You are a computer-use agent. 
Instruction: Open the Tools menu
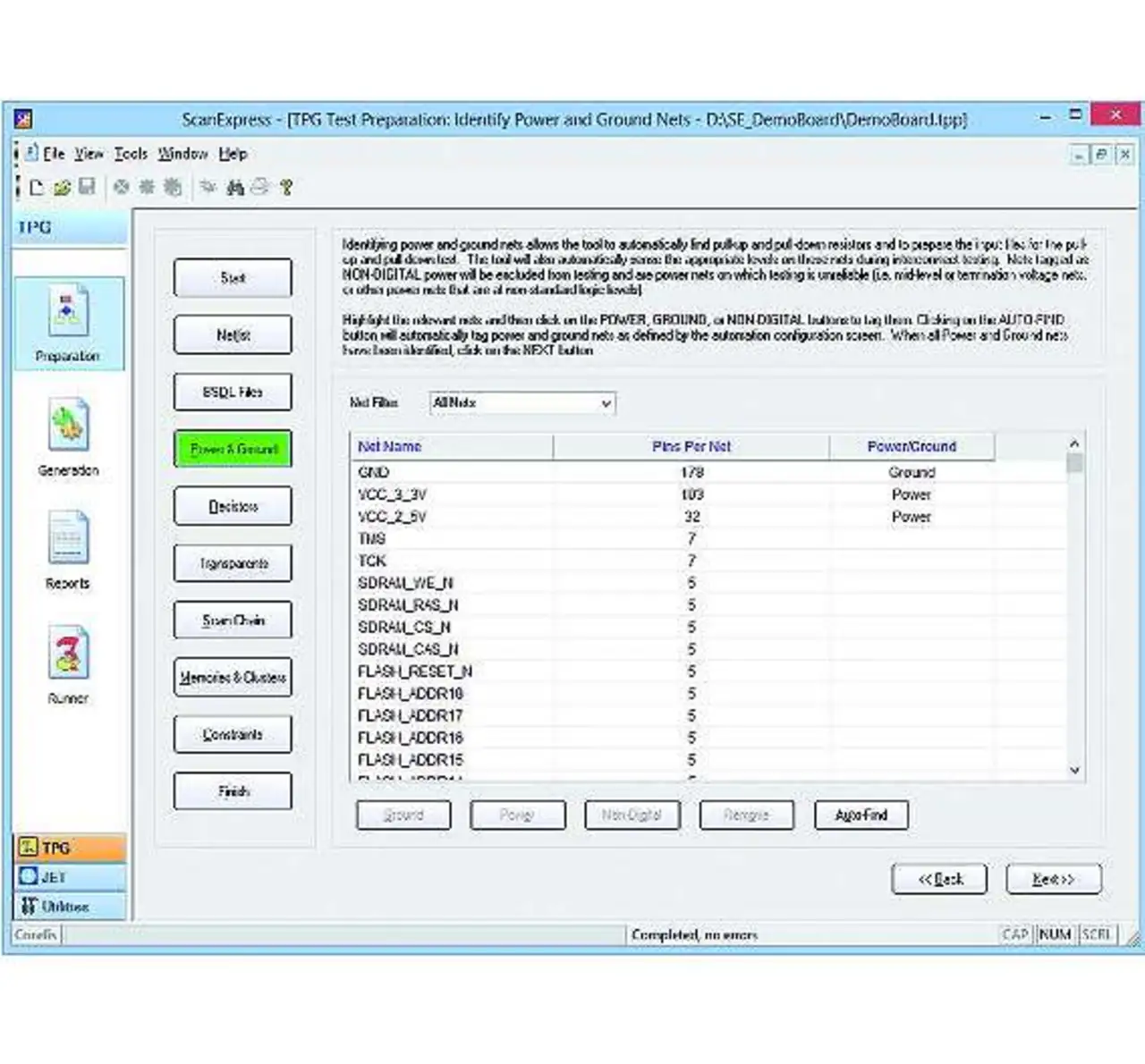(131, 154)
